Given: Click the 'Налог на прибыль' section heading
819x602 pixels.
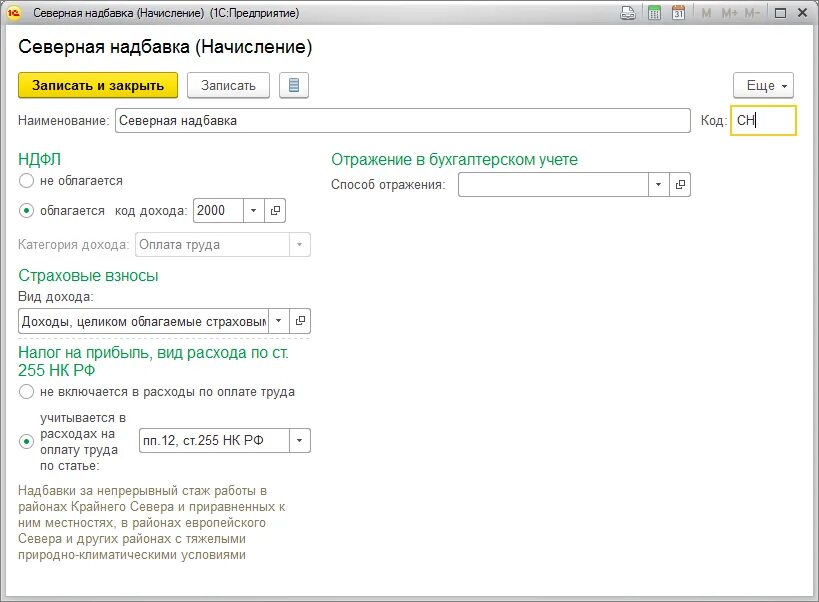Looking at the screenshot, I should point(153,361).
